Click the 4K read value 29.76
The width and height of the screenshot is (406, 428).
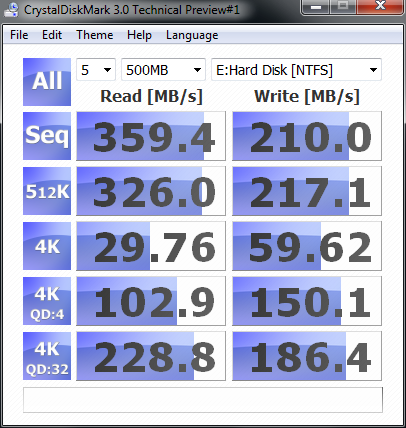click(x=151, y=246)
